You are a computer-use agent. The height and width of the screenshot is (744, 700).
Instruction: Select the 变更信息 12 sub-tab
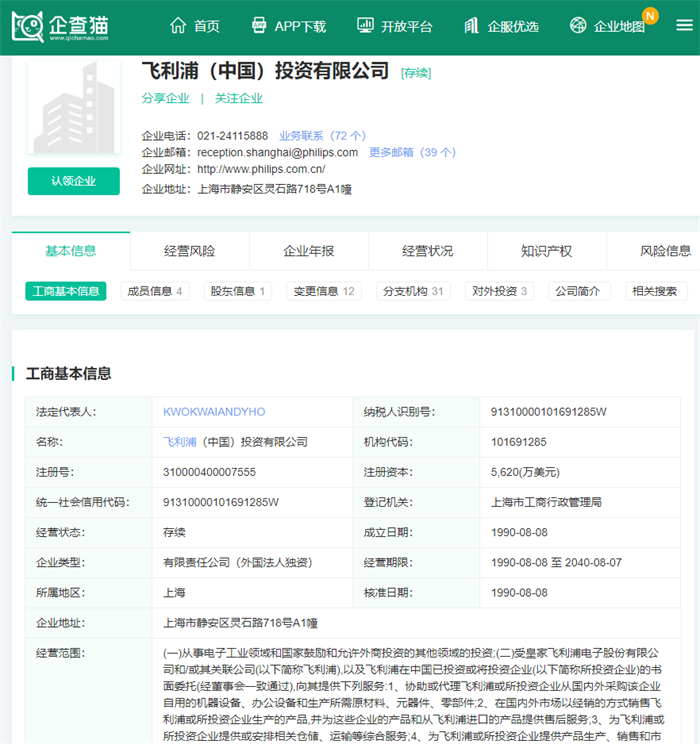coord(324,291)
